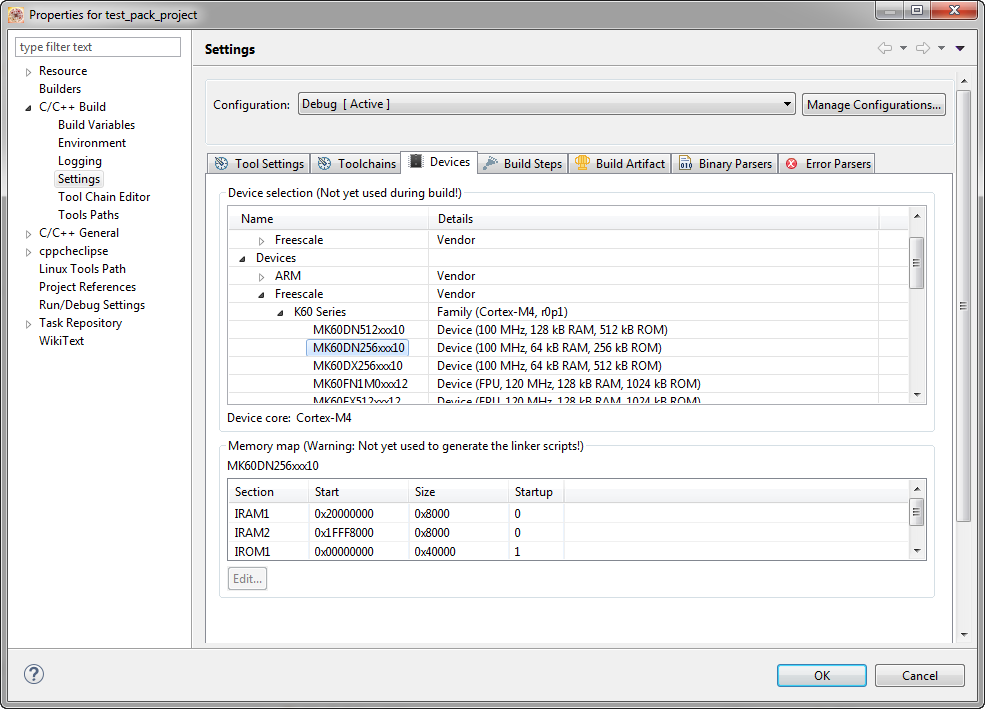
Task: Open the view menu triangle icon
Action: (x=960, y=48)
